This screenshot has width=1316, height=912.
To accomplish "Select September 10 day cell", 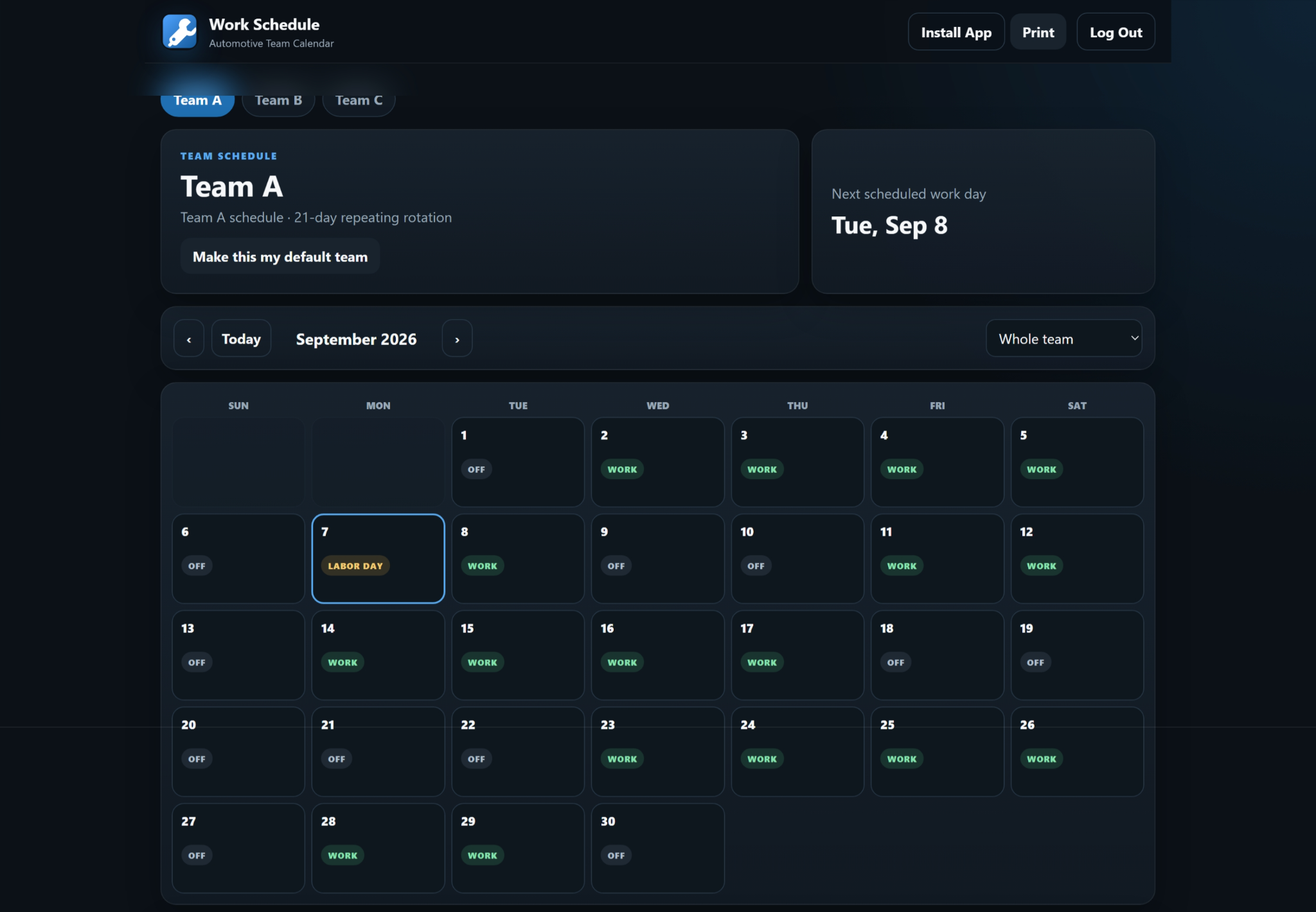I will point(797,559).
